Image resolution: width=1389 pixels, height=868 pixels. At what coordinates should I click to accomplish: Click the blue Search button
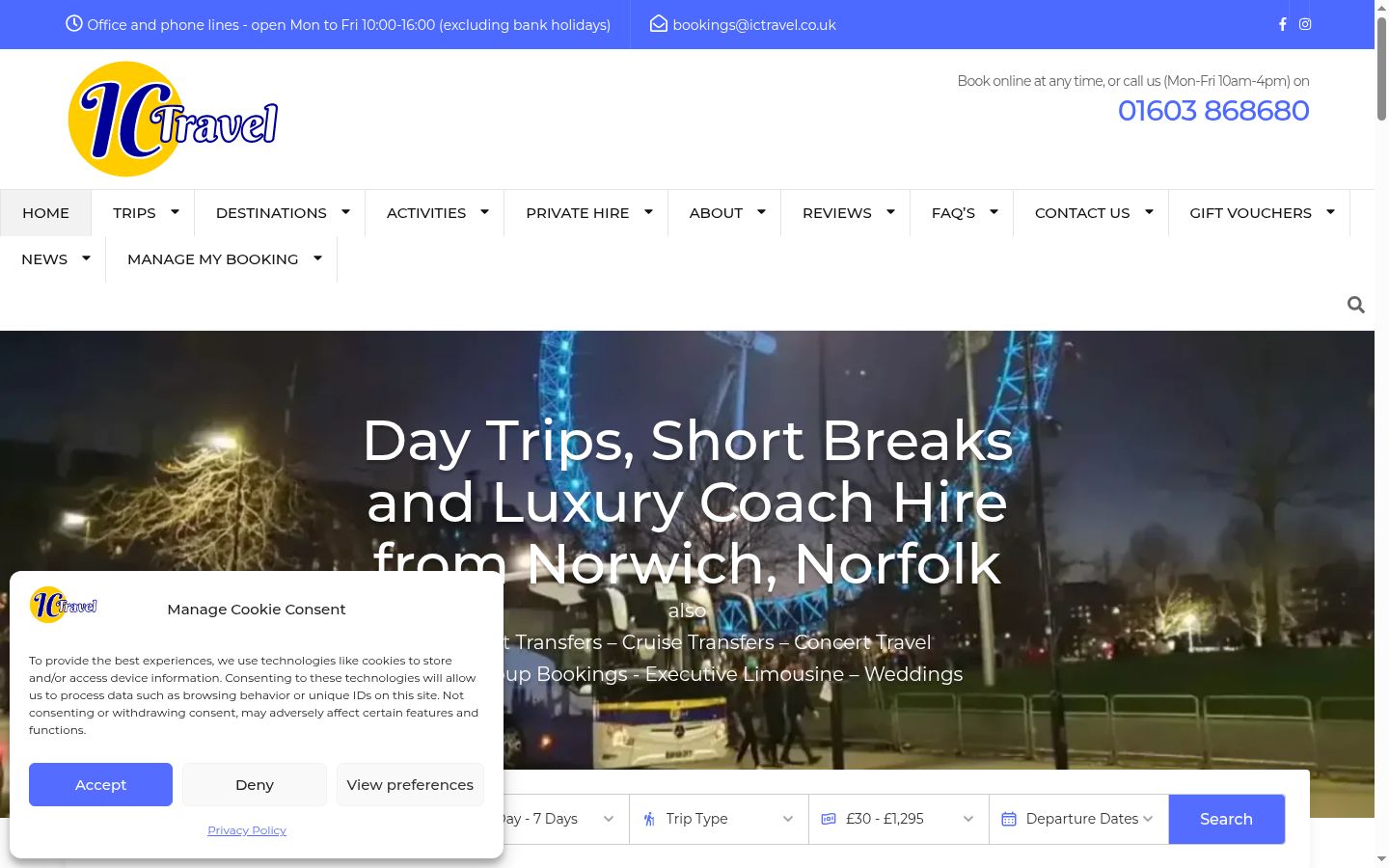point(1226,819)
